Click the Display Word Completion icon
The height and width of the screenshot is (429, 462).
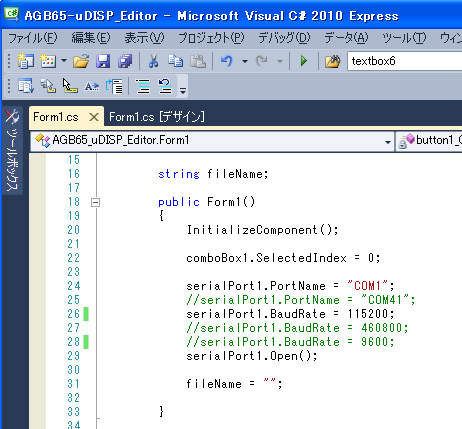[92, 87]
